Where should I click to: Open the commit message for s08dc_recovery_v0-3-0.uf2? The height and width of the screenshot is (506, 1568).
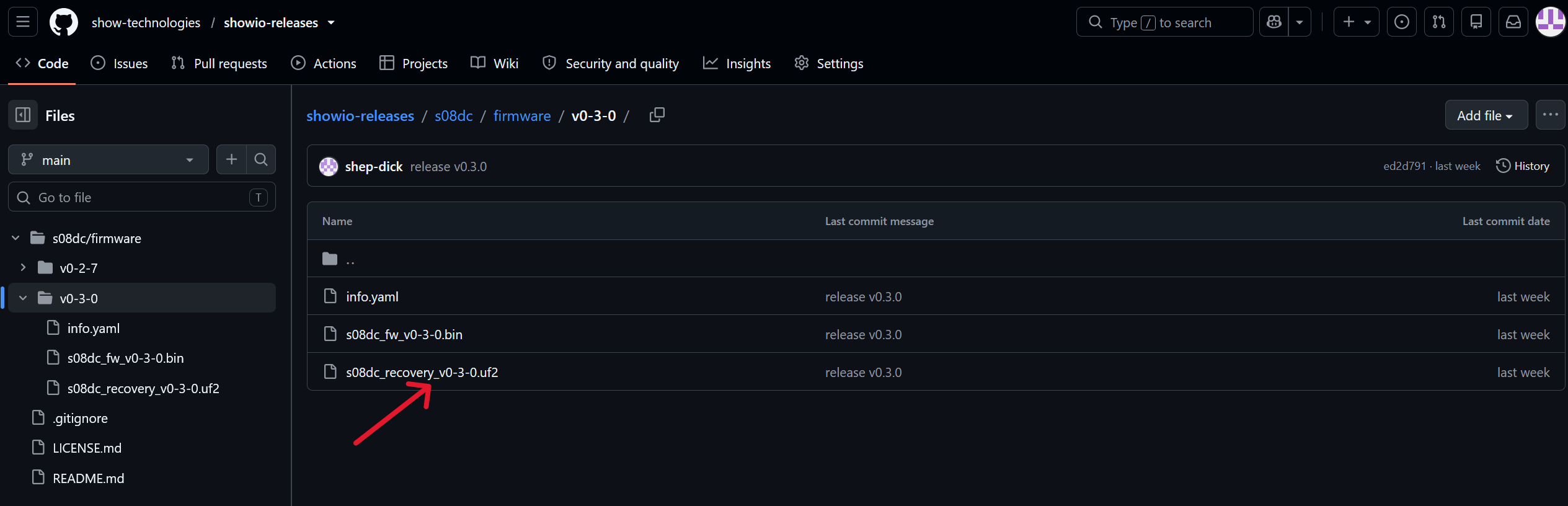tap(863, 372)
